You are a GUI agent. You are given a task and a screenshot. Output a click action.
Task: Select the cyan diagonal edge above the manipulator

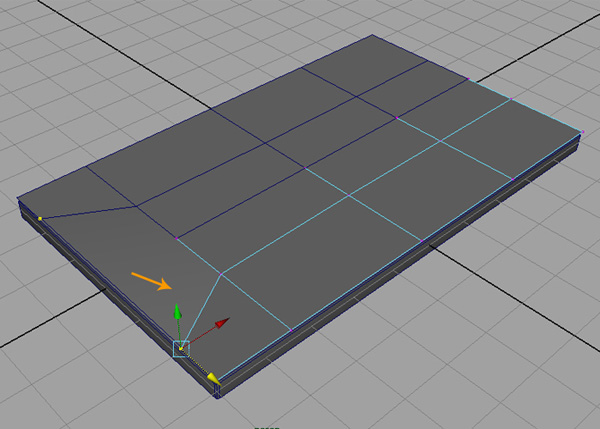[201, 310]
